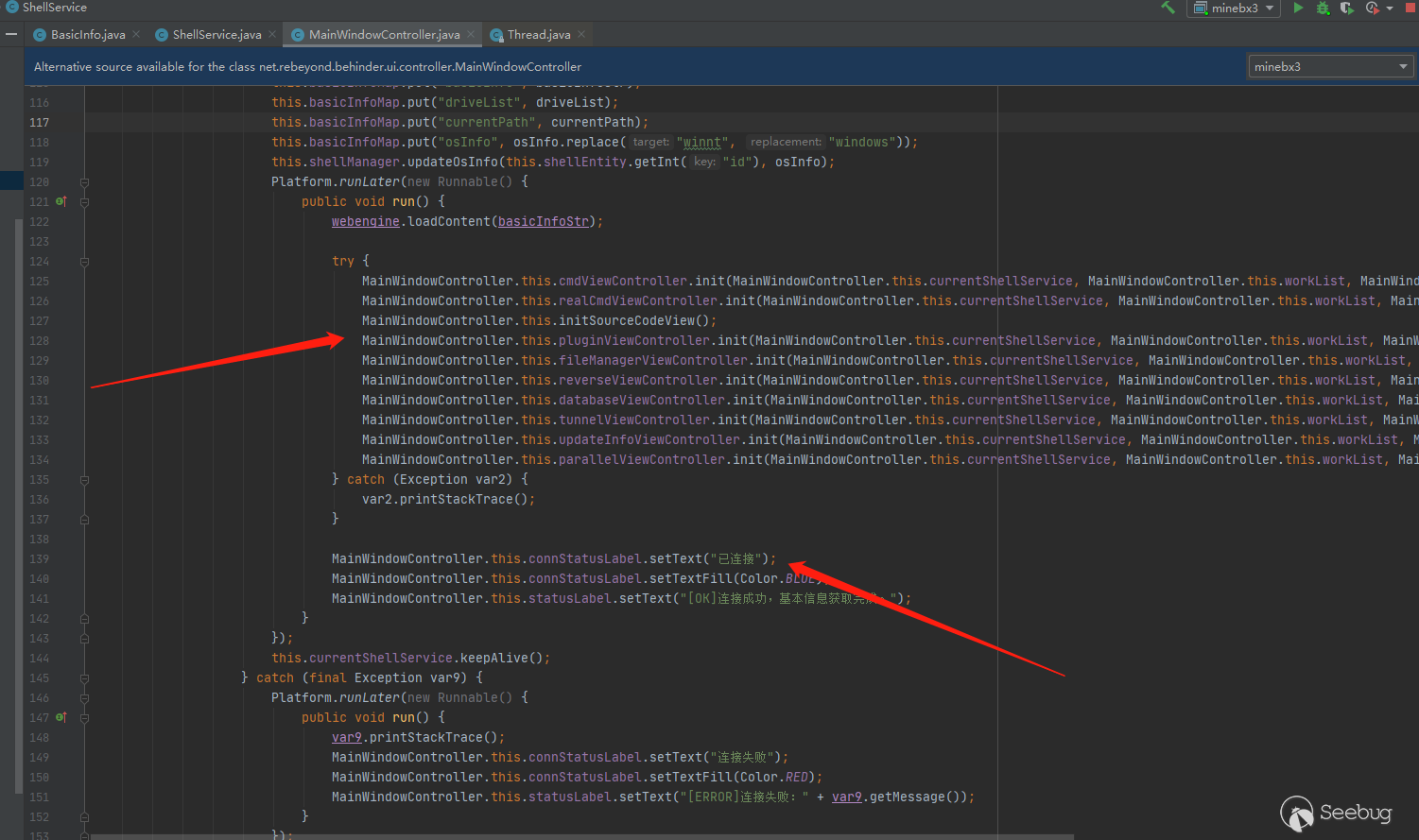Screen dimensions: 1419x840
Task: Collapse the try block at line 124
Action: (84, 262)
